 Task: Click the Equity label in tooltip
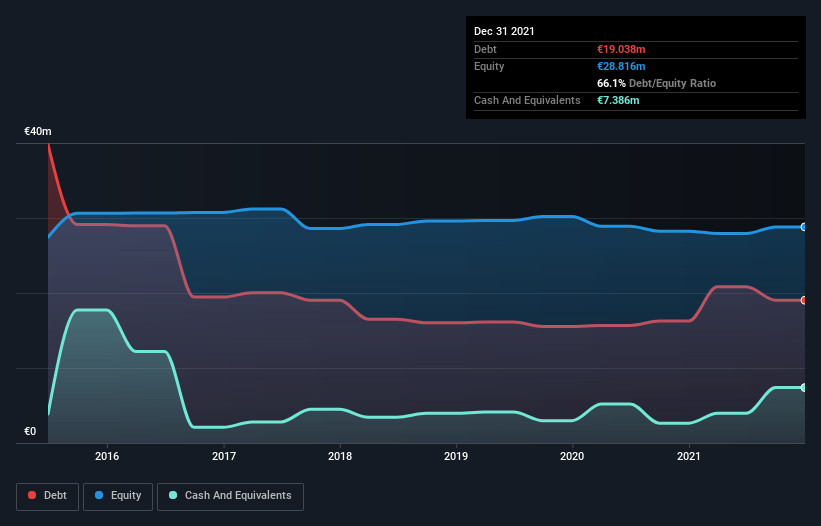click(489, 66)
